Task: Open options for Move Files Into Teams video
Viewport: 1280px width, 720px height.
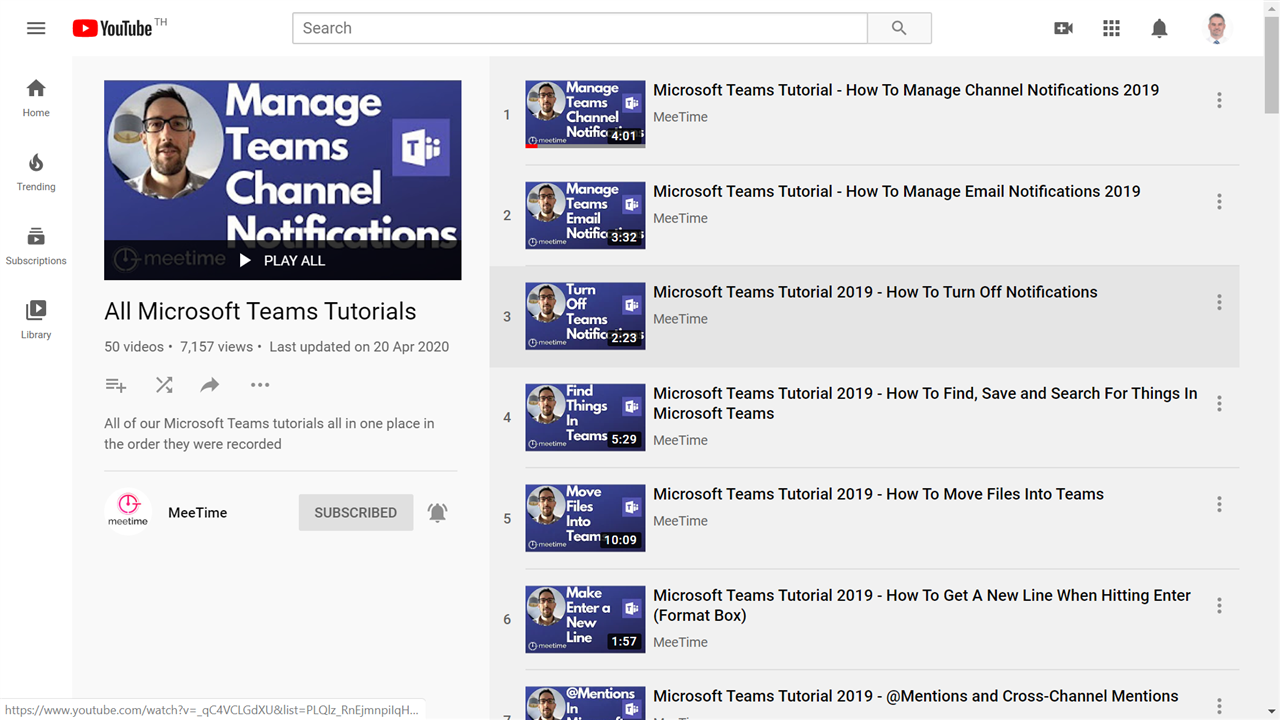Action: tap(1219, 504)
